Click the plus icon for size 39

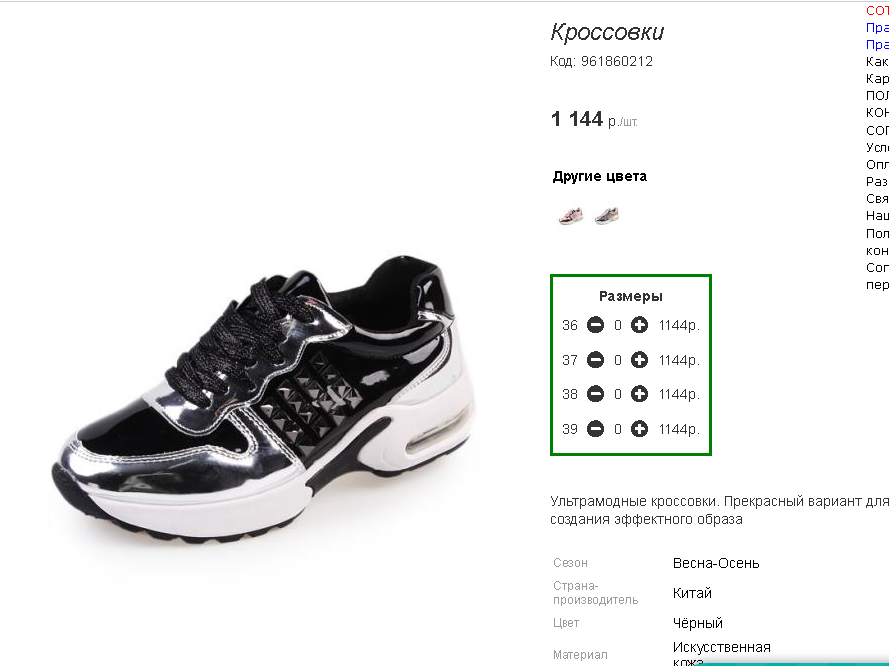[640, 429]
